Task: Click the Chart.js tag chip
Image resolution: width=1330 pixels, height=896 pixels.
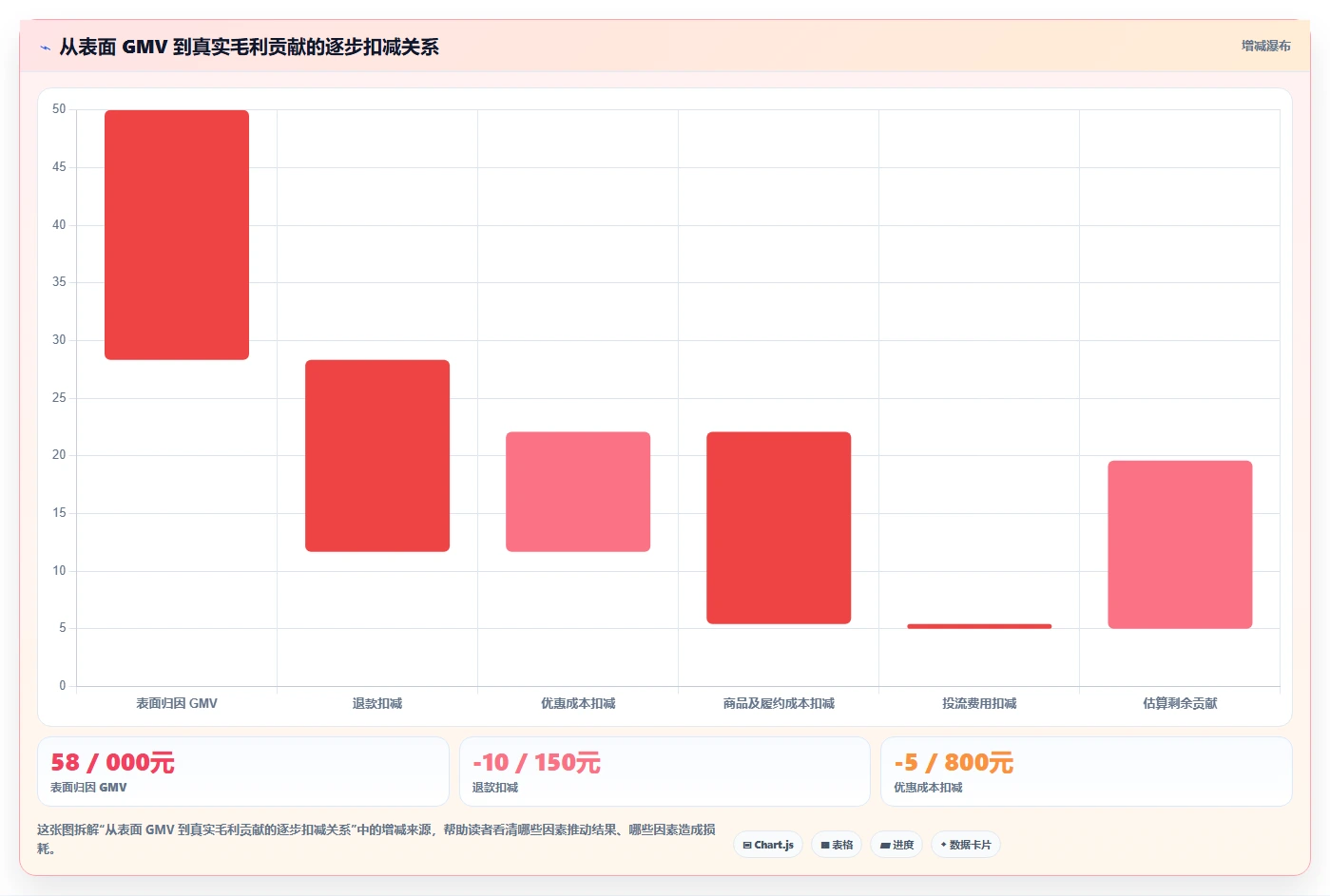Action: pyautogui.click(x=768, y=845)
